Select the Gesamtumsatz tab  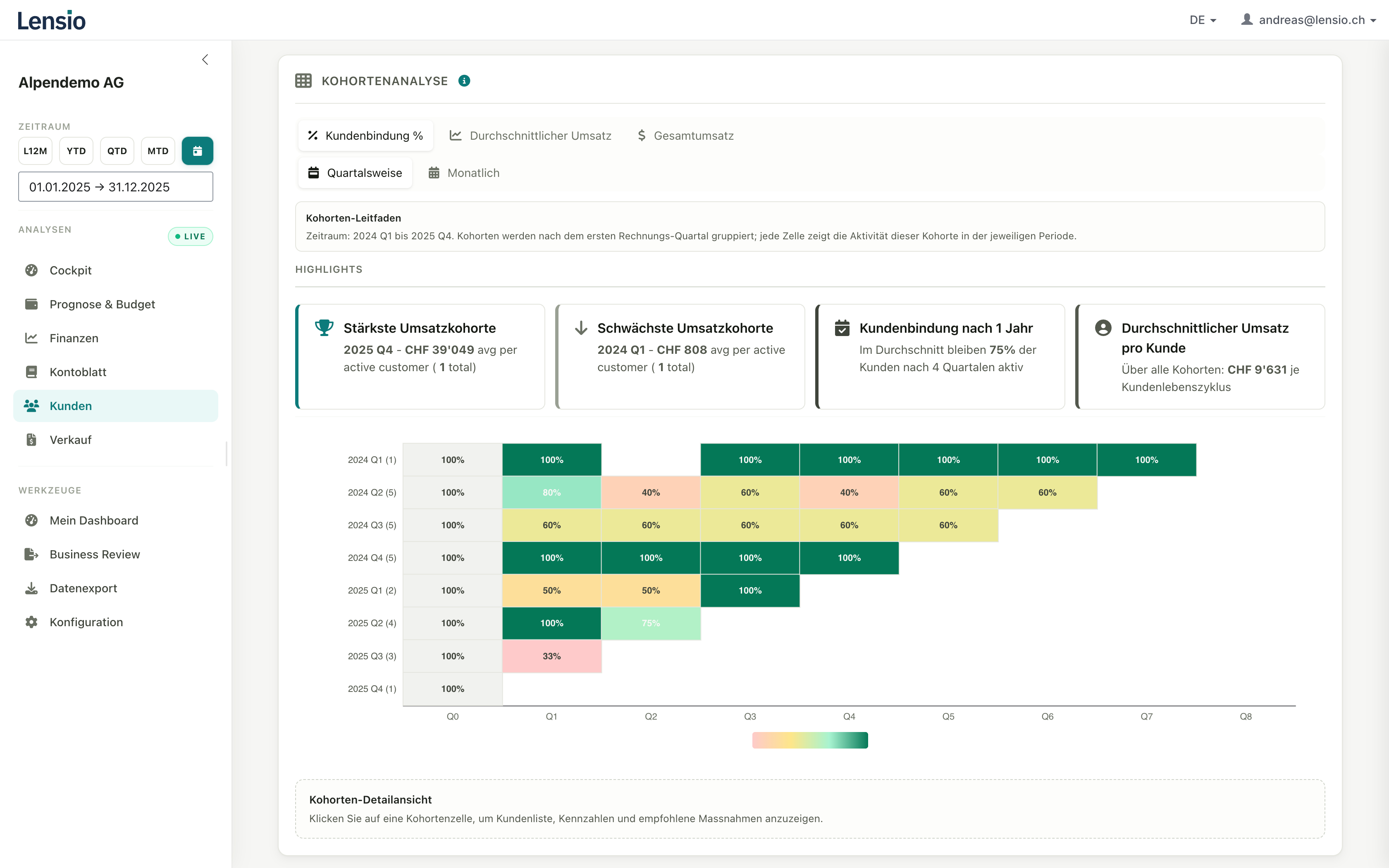pyautogui.click(x=685, y=136)
